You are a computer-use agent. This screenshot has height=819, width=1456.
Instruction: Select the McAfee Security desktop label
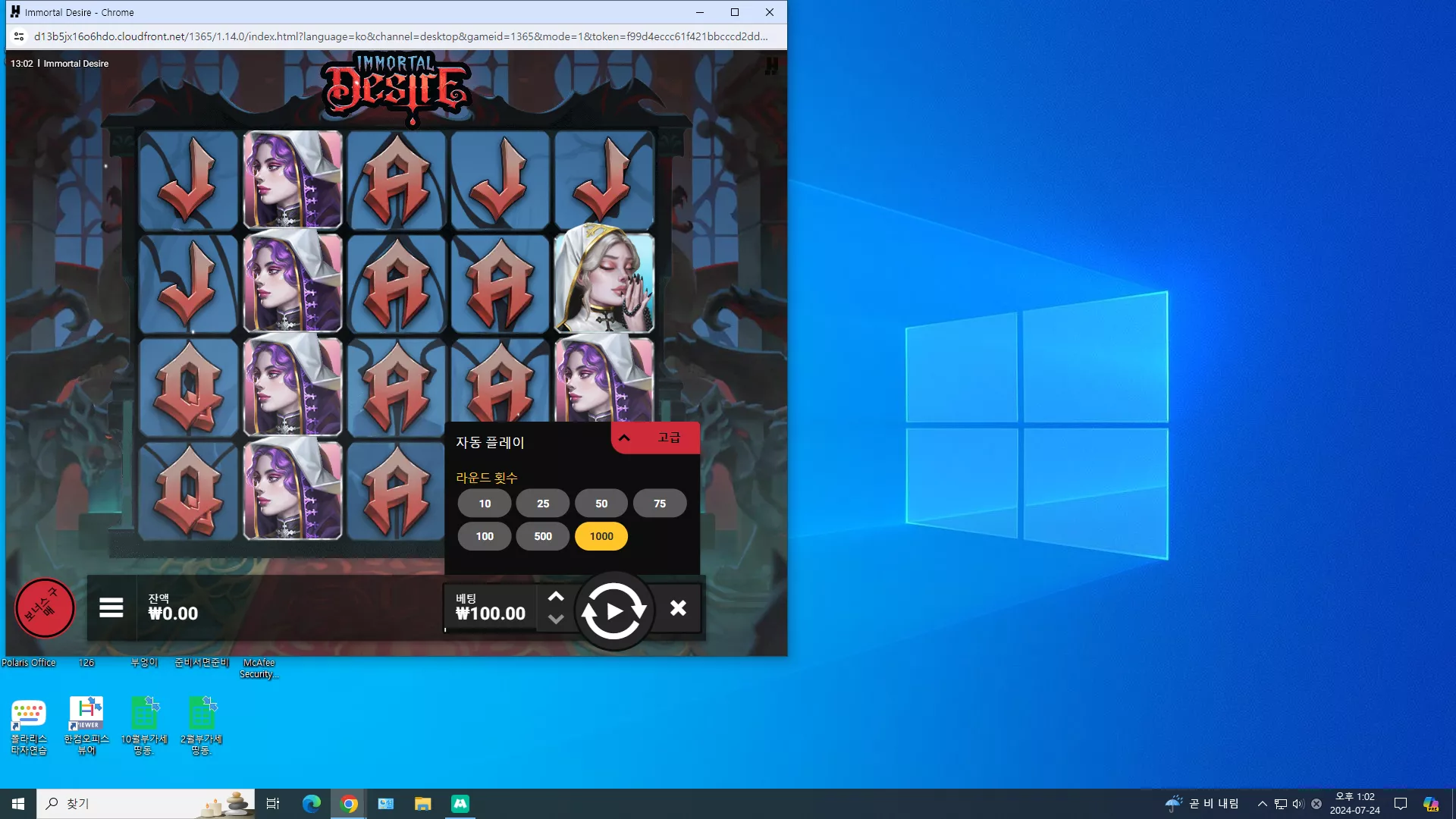pyautogui.click(x=259, y=668)
